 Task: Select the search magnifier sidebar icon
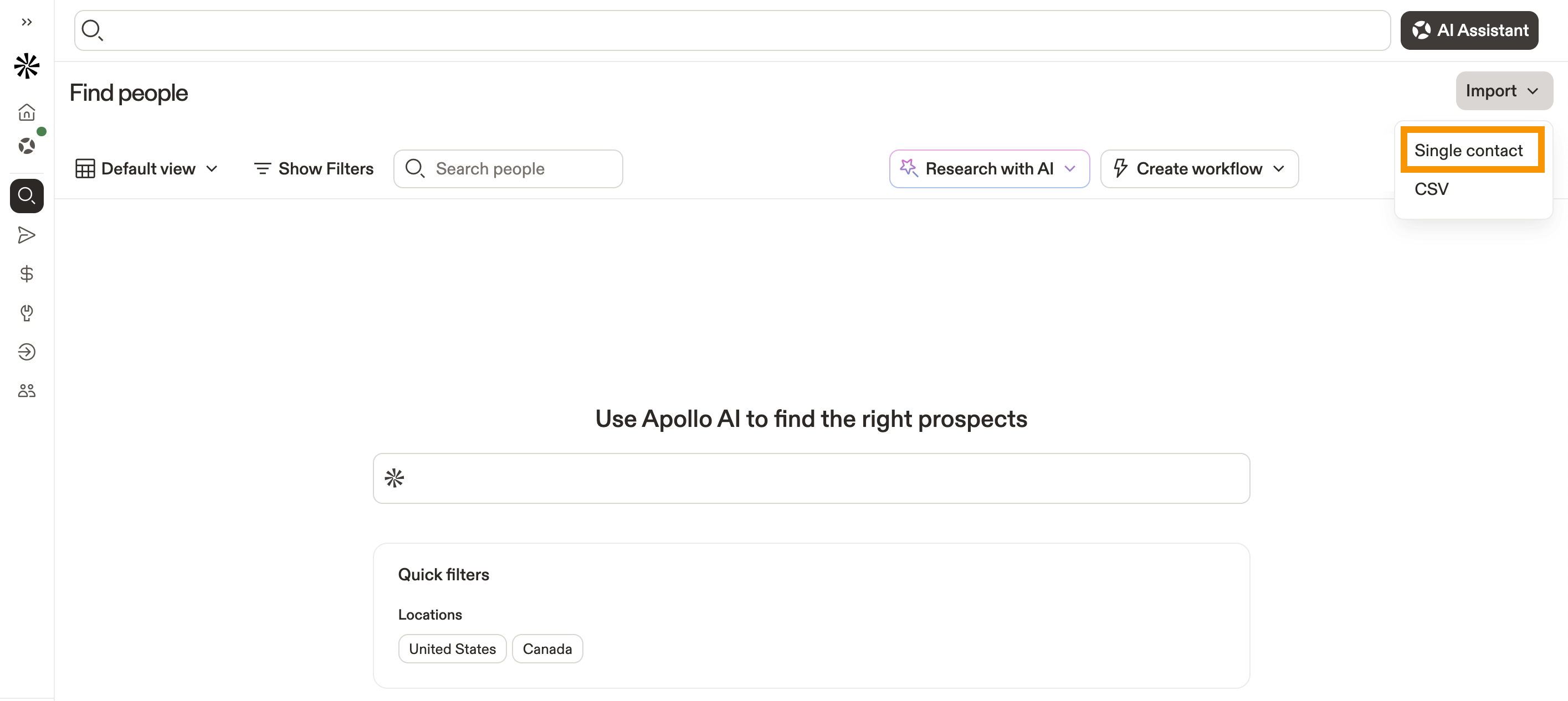pyautogui.click(x=26, y=196)
